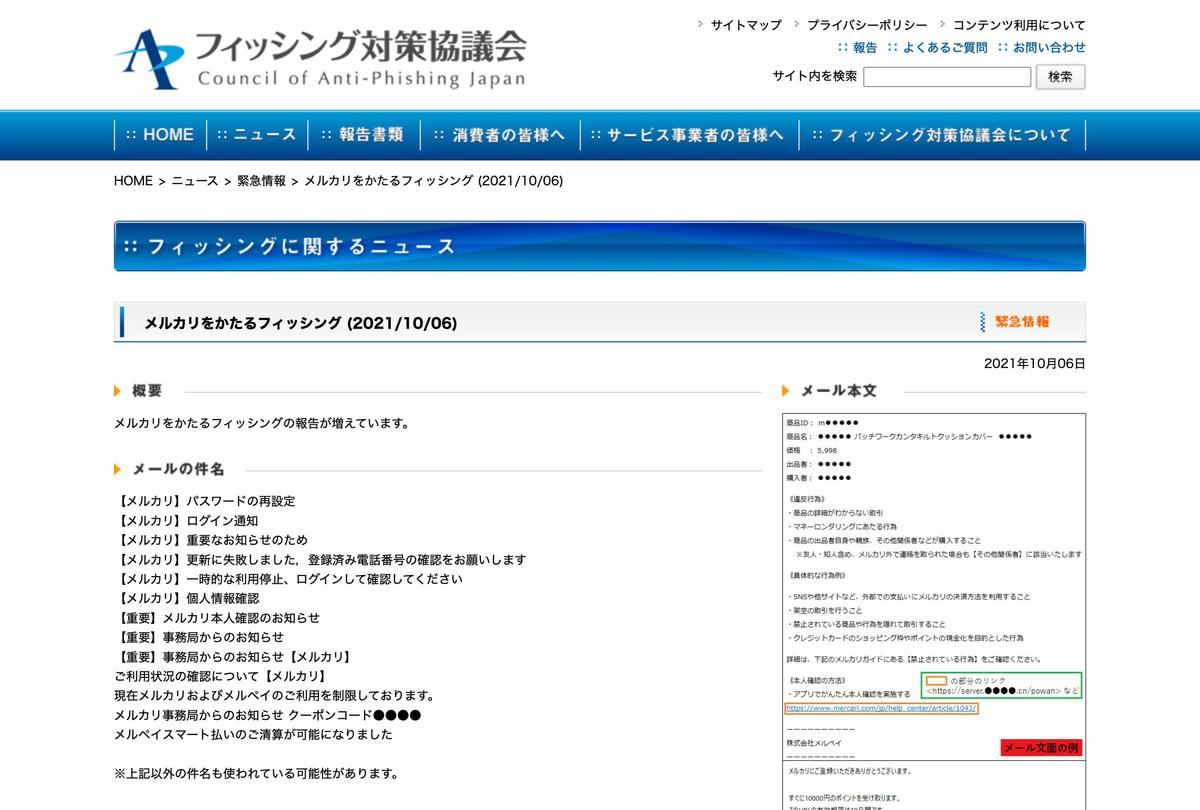
Task: Click the mercari help_center URL in the sample email
Action: pyautogui.click(x=881, y=708)
